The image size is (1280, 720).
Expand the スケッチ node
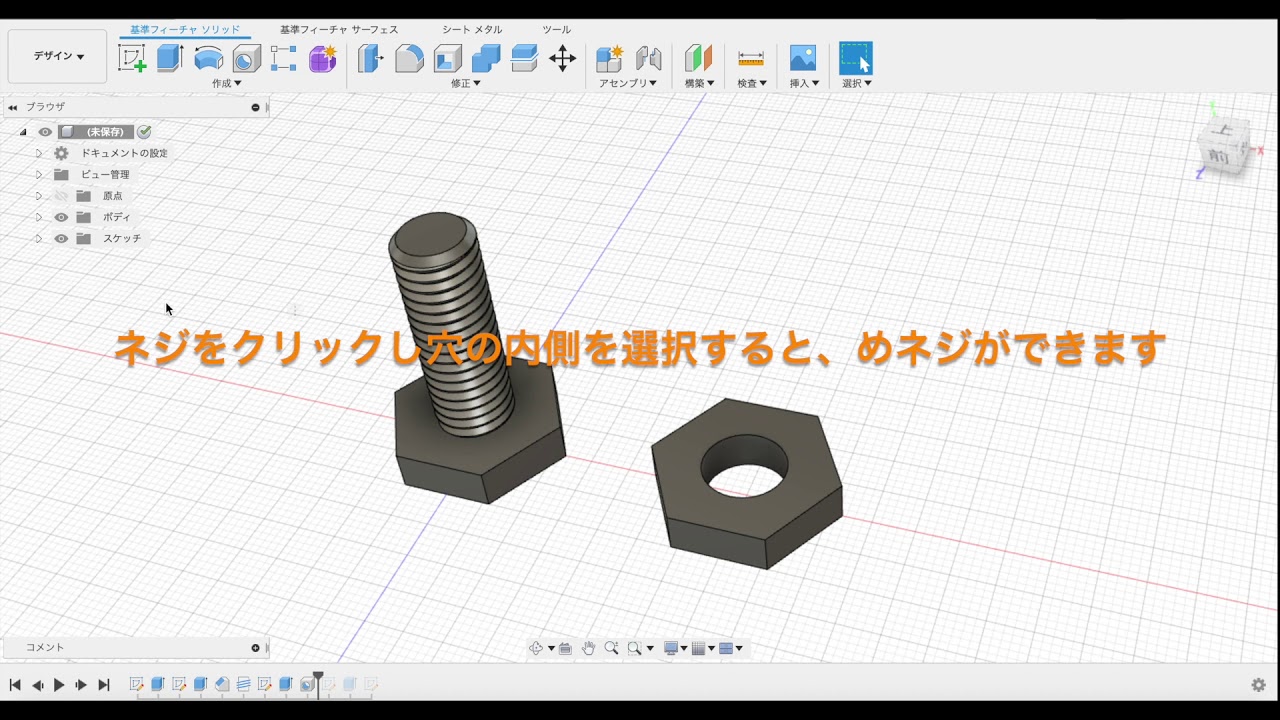[x=39, y=239]
